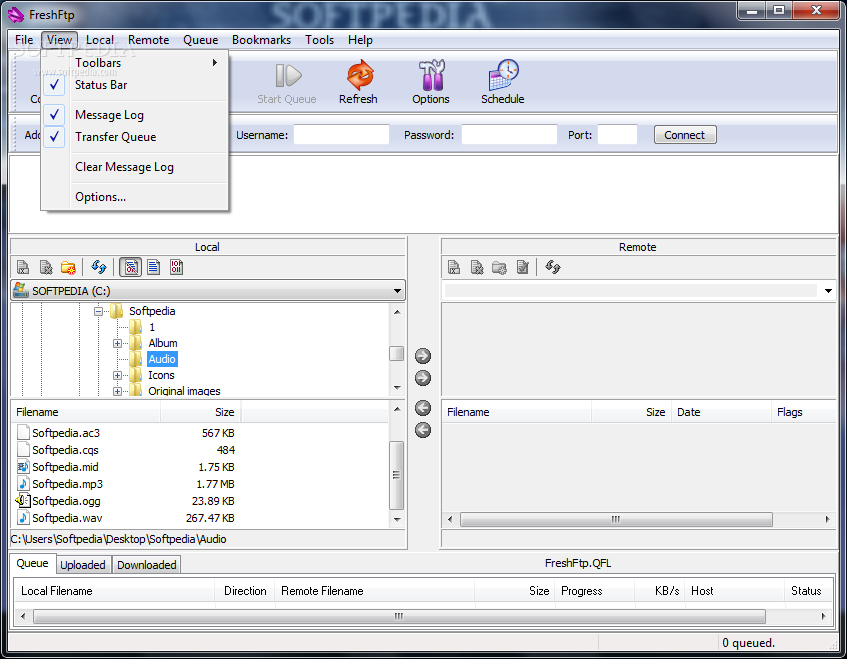Open the SOFTPEDIA (C:) drive dropdown
This screenshot has height=659, width=847.
point(397,291)
